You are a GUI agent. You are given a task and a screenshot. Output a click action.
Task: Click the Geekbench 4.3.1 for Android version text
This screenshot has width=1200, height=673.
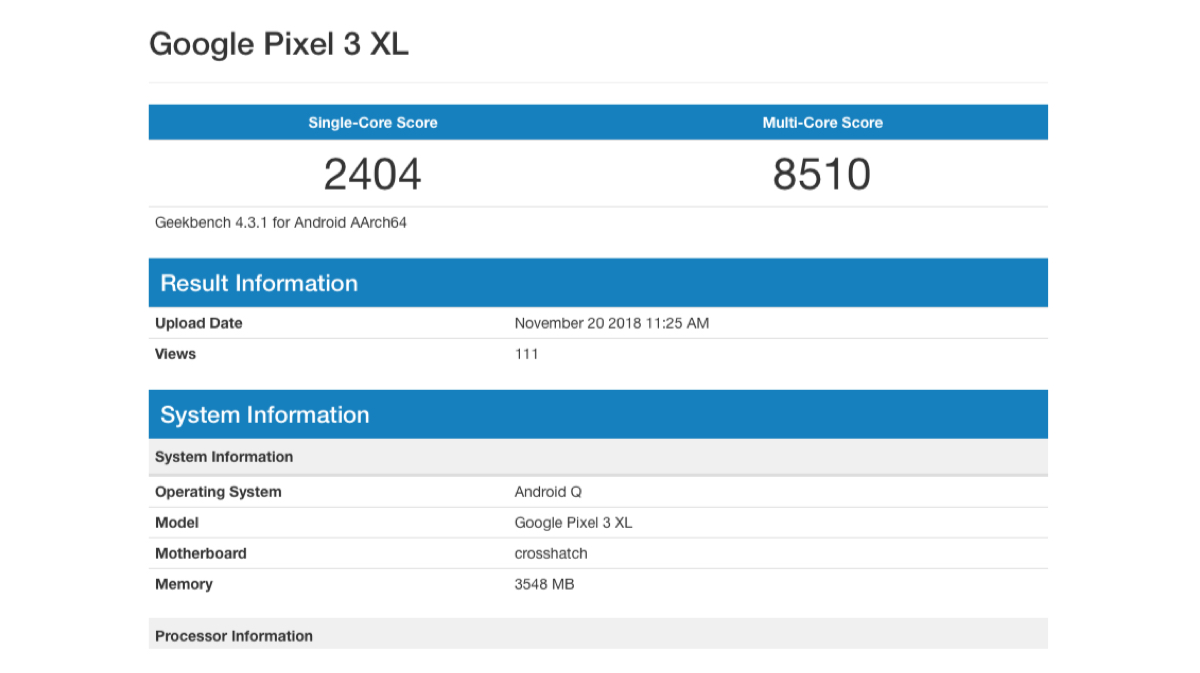pyautogui.click(x=281, y=223)
